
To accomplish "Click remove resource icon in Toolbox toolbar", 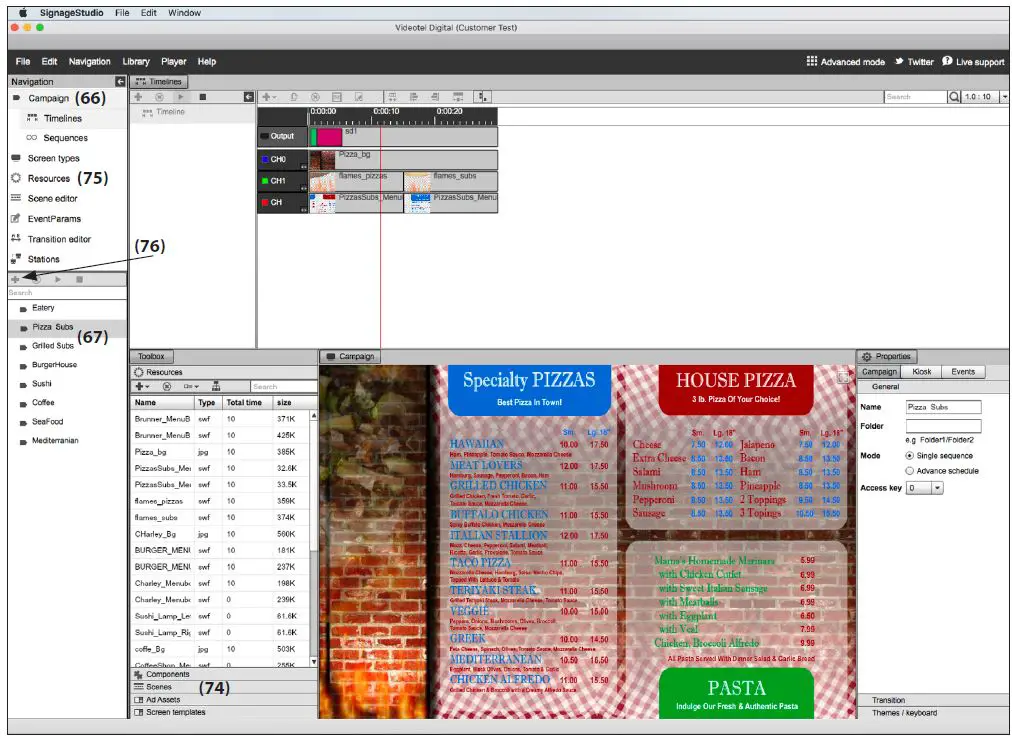I will (x=167, y=387).
